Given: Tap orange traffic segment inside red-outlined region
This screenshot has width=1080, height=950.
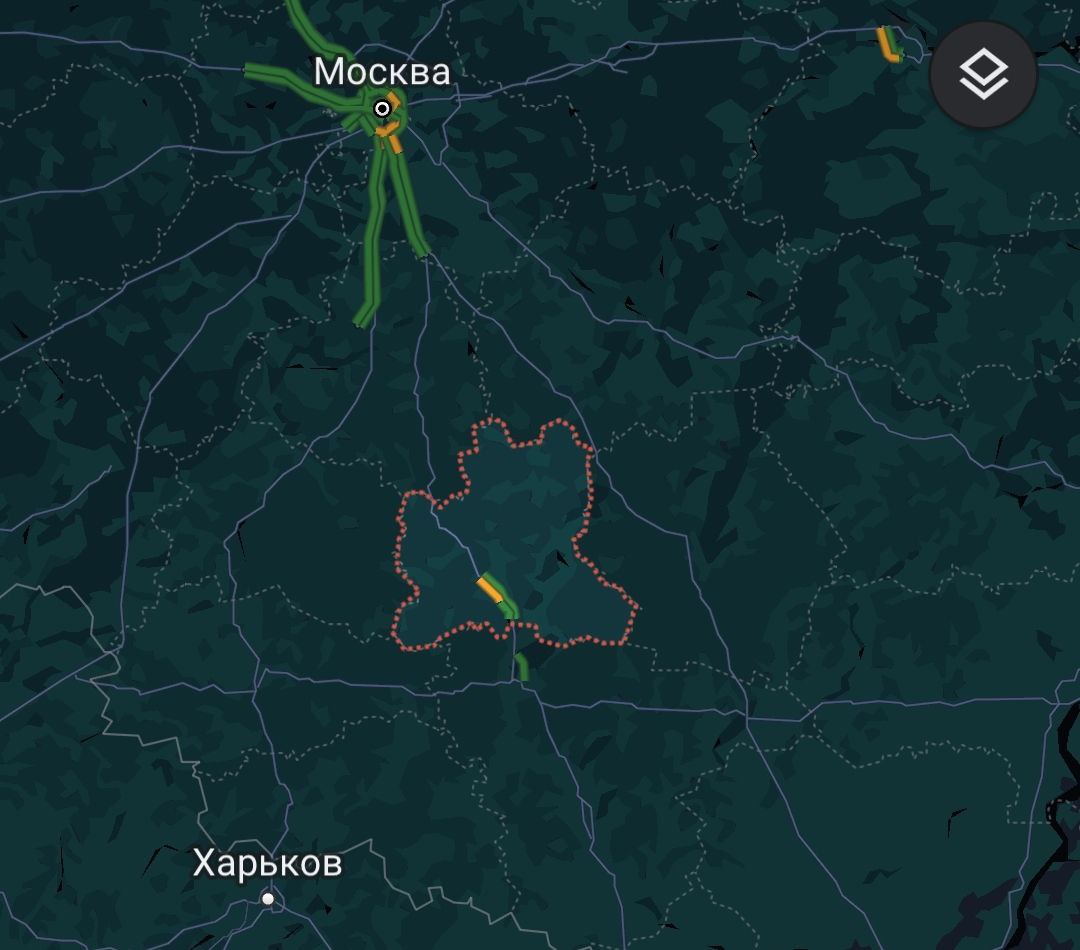Looking at the screenshot, I should [489, 590].
